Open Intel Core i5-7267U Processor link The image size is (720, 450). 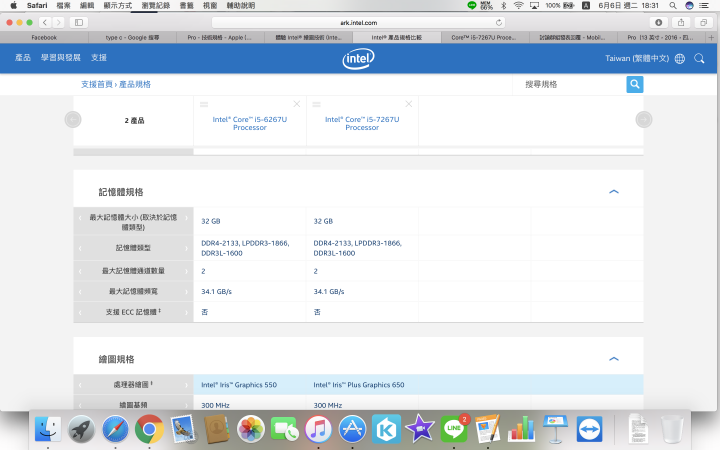pos(362,123)
